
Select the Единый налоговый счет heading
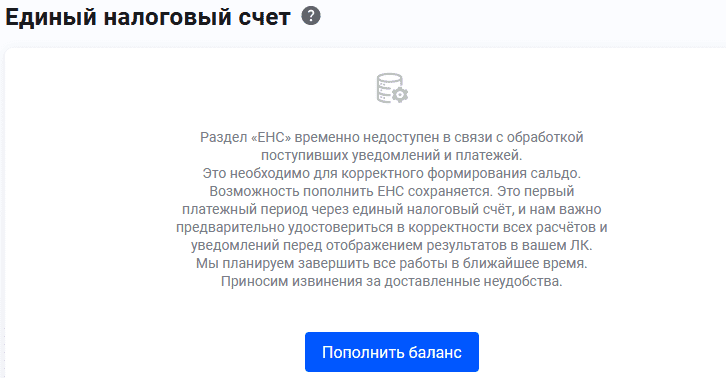click(148, 18)
